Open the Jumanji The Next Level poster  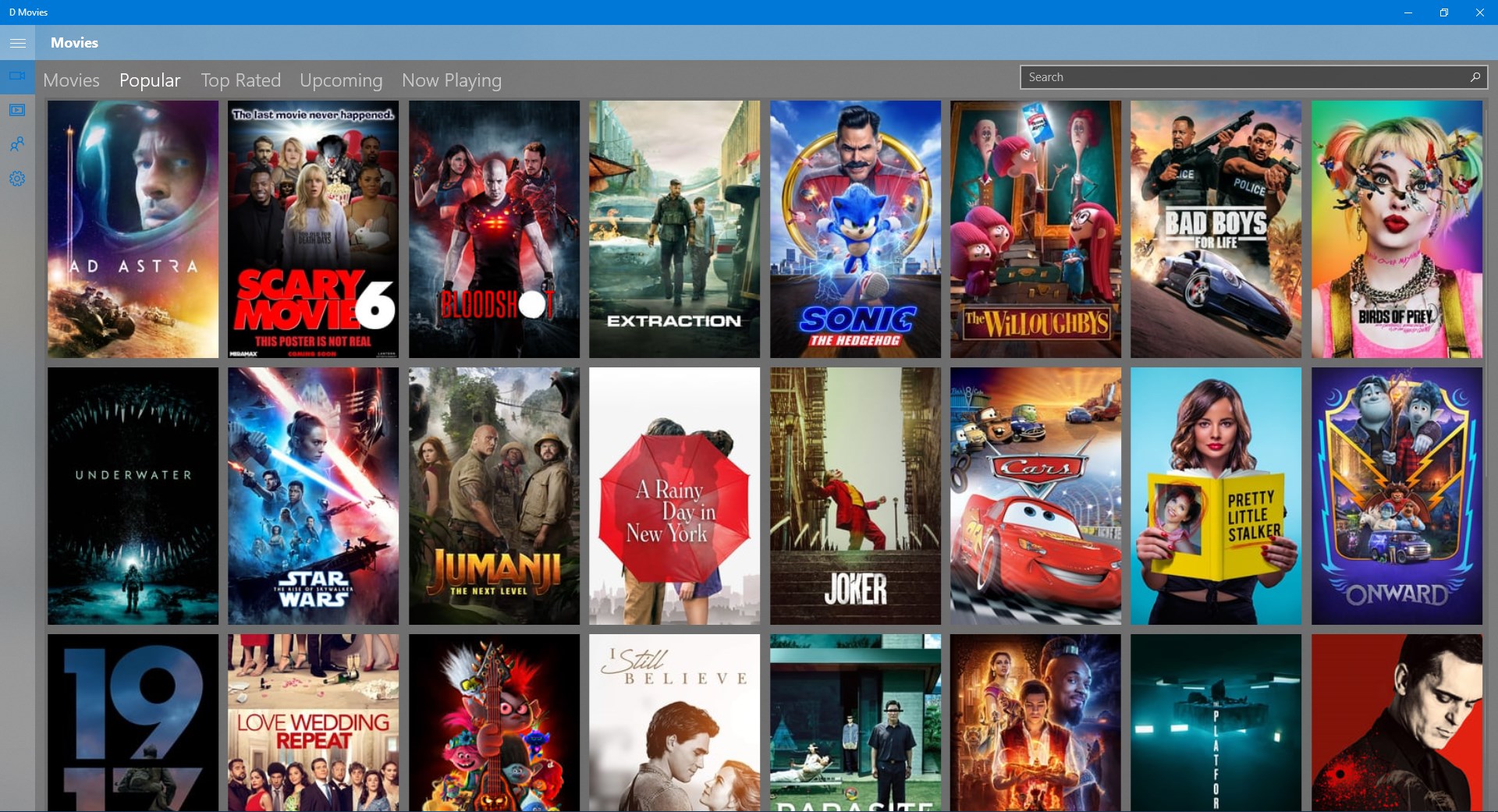click(x=493, y=496)
